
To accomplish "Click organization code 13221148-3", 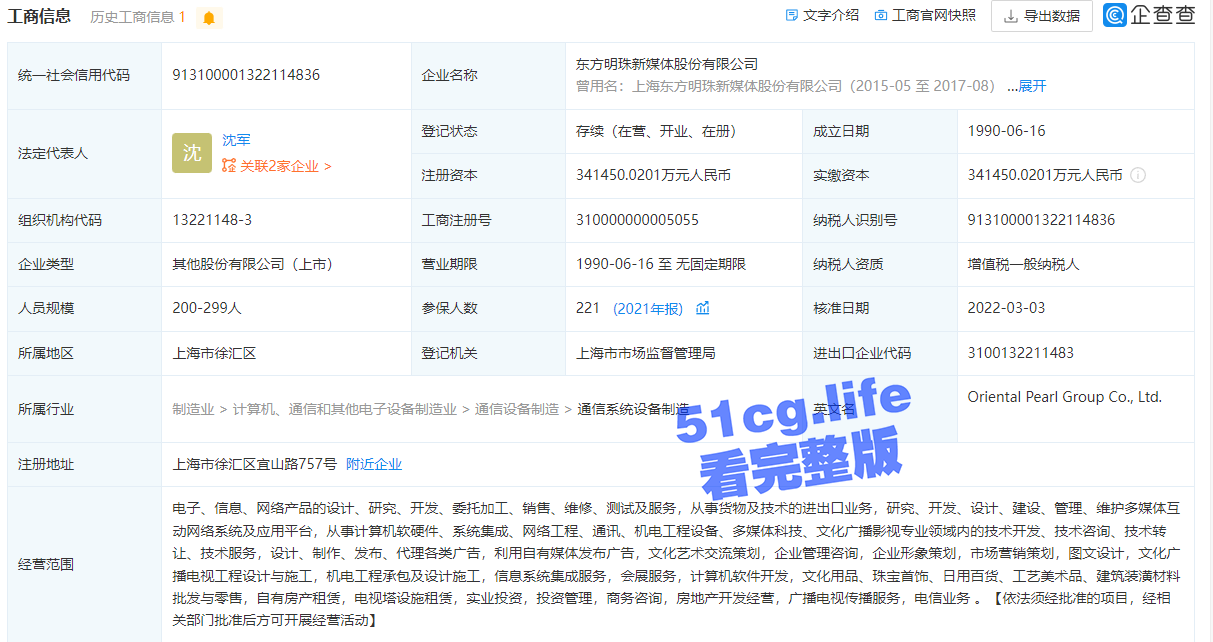I will 212,220.
